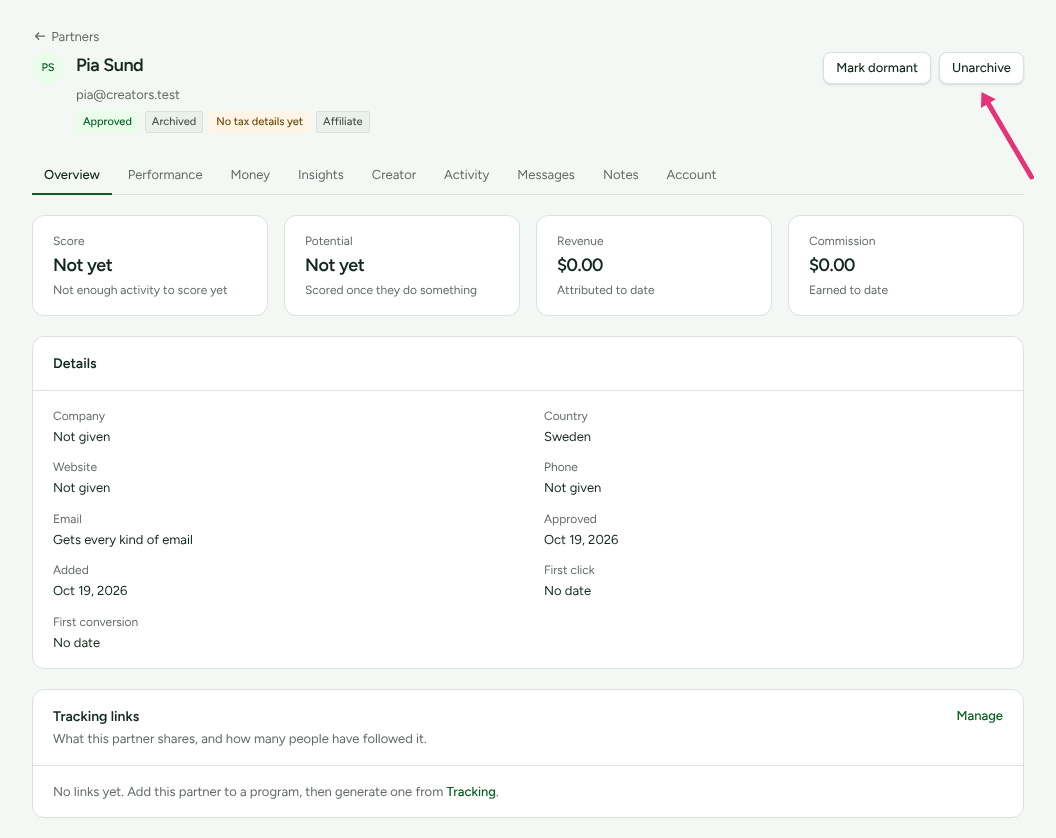Click the Archived badge
Viewport: 1056px width, 838px height.
click(x=174, y=122)
